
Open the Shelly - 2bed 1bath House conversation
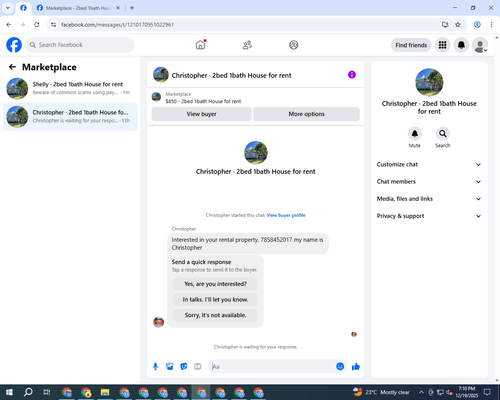[70, 88]
